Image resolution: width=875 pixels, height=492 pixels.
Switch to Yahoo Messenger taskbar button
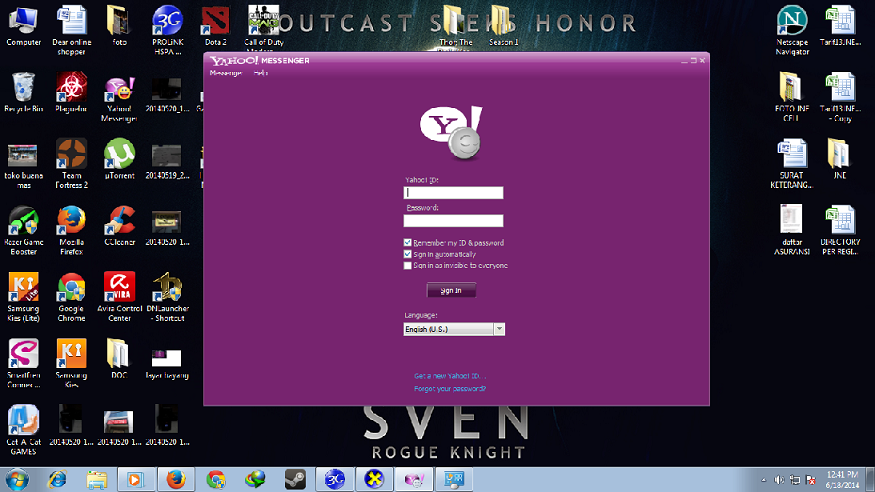[414, 480]
